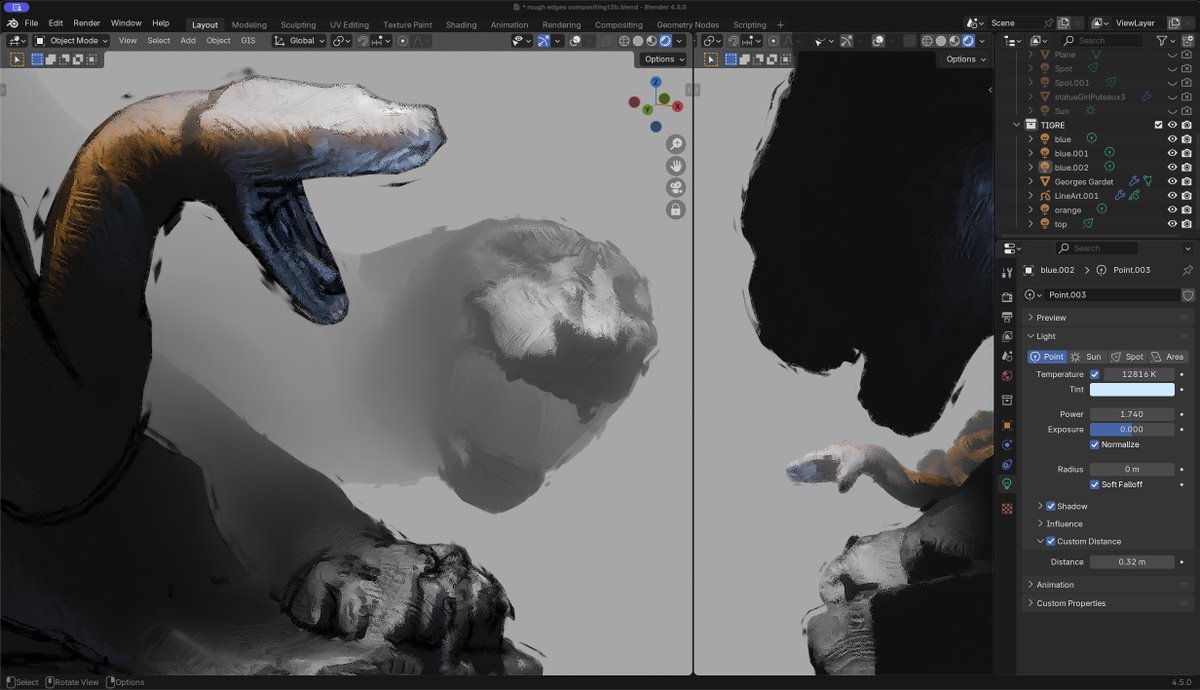The image size is (1200, 690).
Task: Select wireframe shading in left viewport header
Action: pyautogui.click(x=625, y=41)
